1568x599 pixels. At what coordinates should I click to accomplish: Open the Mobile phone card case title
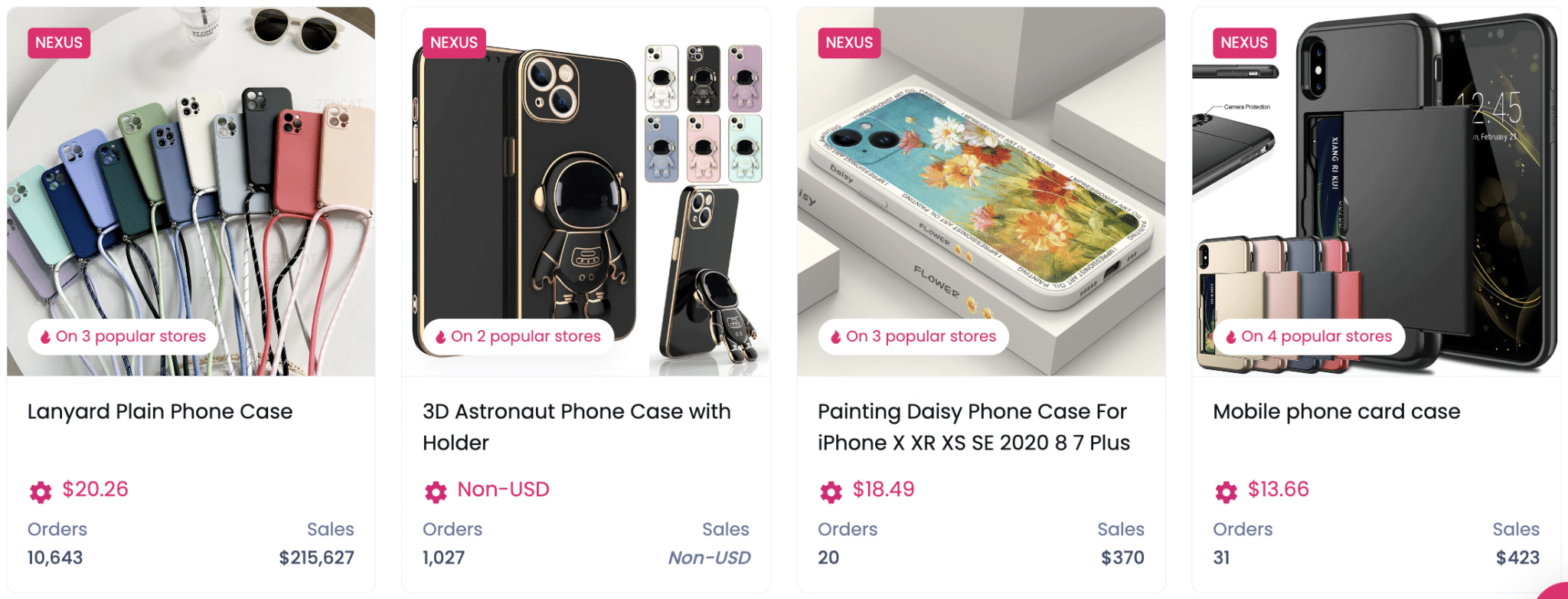coord(1336,412)
